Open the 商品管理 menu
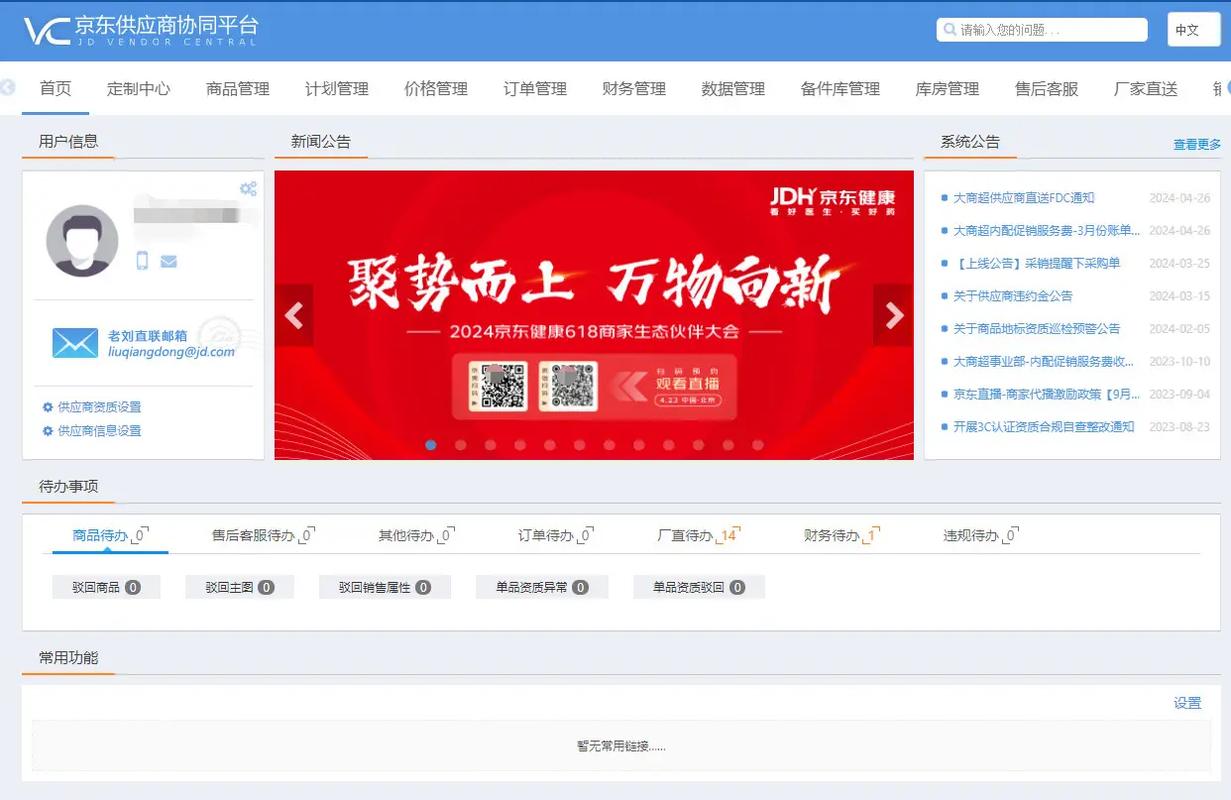This screenshot has width=1231, height=800. [238, 89]
